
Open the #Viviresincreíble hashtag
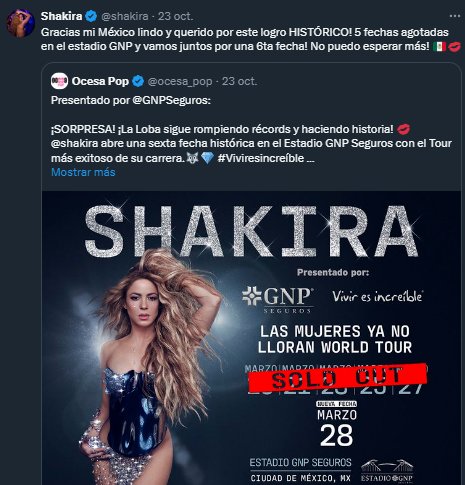pyautogui.click(x=261, y=158)
